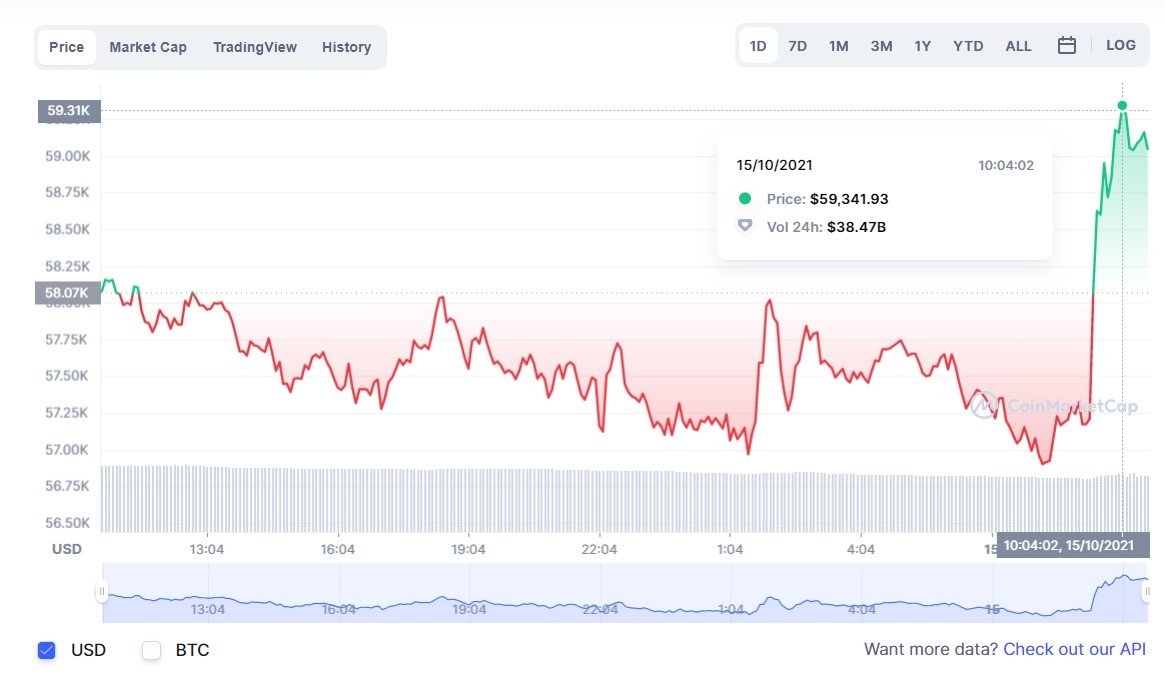Screen dimensions: 1165x688
Task: Set chart range to 1M
Action: coord(838,46)
